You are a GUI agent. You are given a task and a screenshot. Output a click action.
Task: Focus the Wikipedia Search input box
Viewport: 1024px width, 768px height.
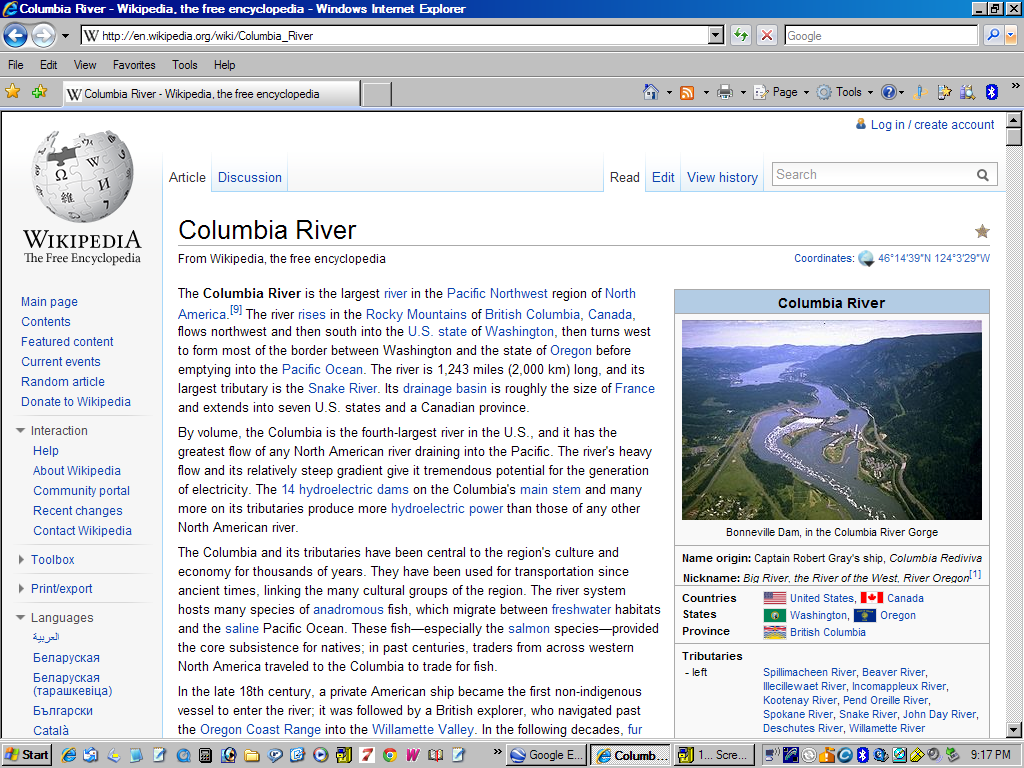874,174
